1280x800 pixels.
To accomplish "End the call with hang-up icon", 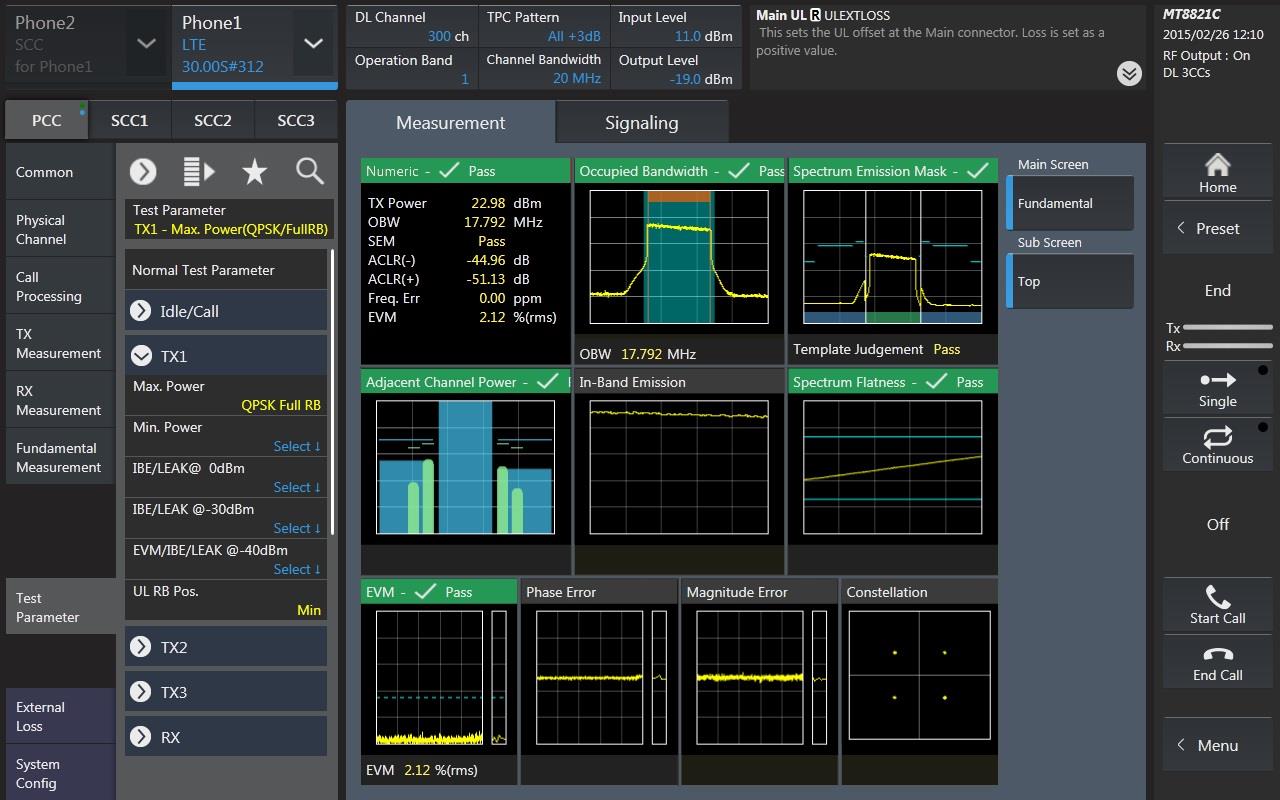I will coord(1217,662).
